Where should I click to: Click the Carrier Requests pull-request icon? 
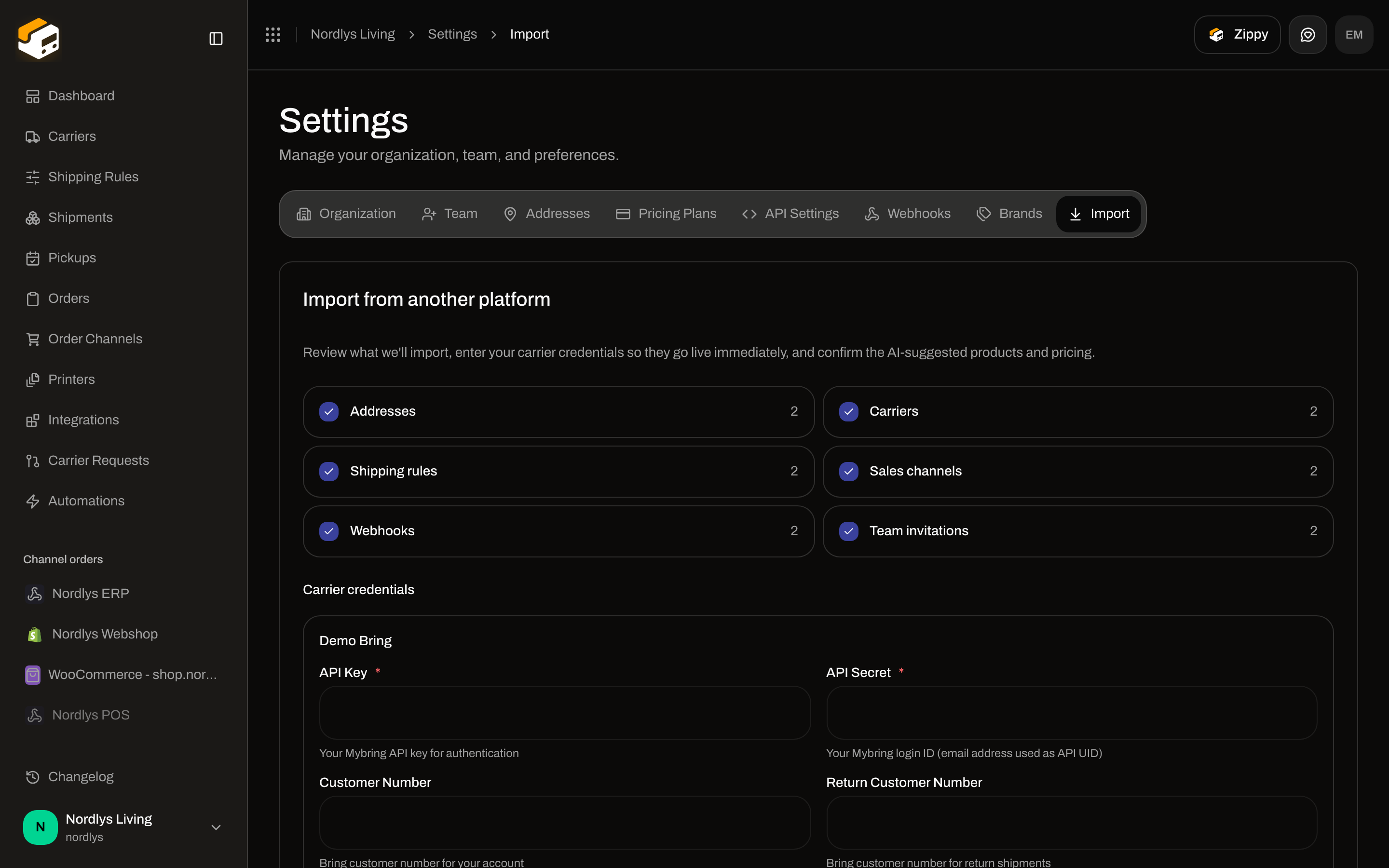coord(33,461)
